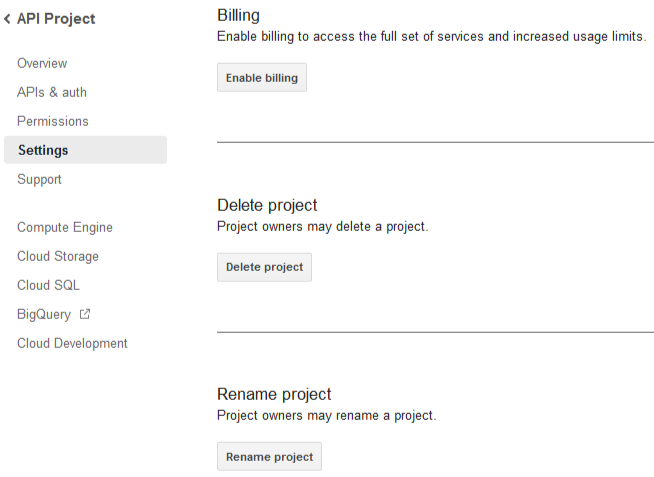
Task: Click the Billing section heading
Action: pos(239,15)
